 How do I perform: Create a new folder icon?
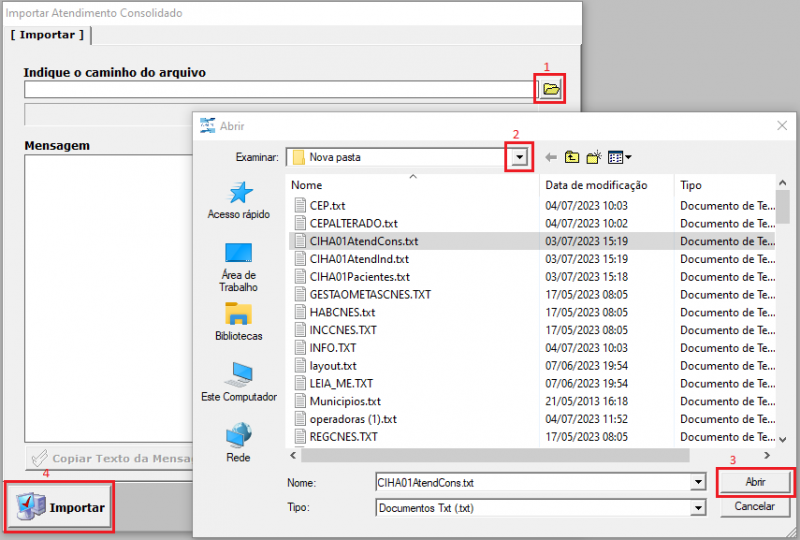tap(594, 157)
